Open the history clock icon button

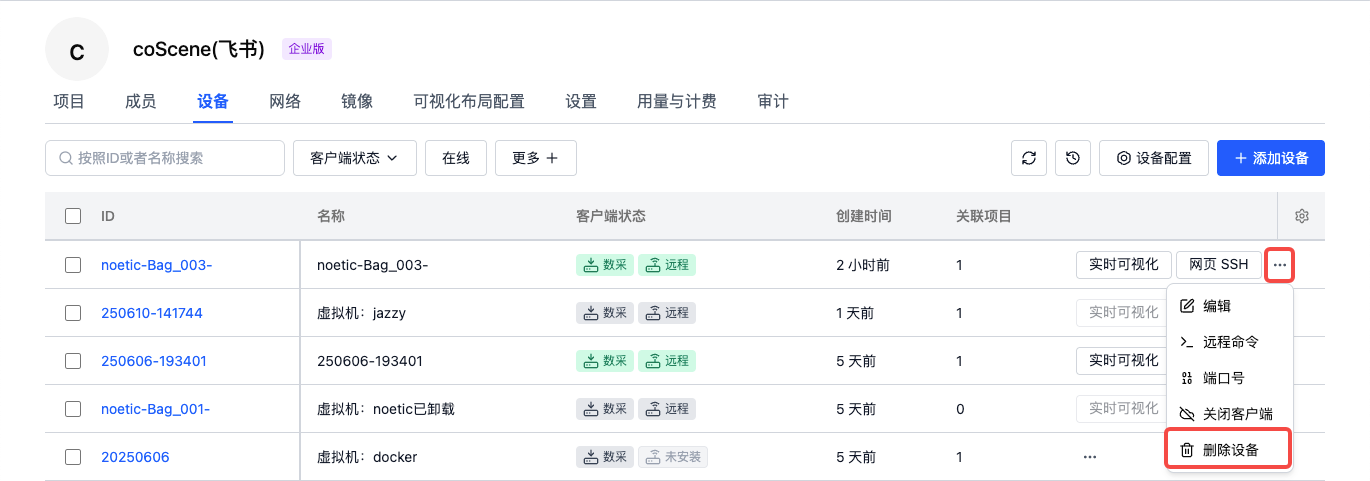point(1073,158)
